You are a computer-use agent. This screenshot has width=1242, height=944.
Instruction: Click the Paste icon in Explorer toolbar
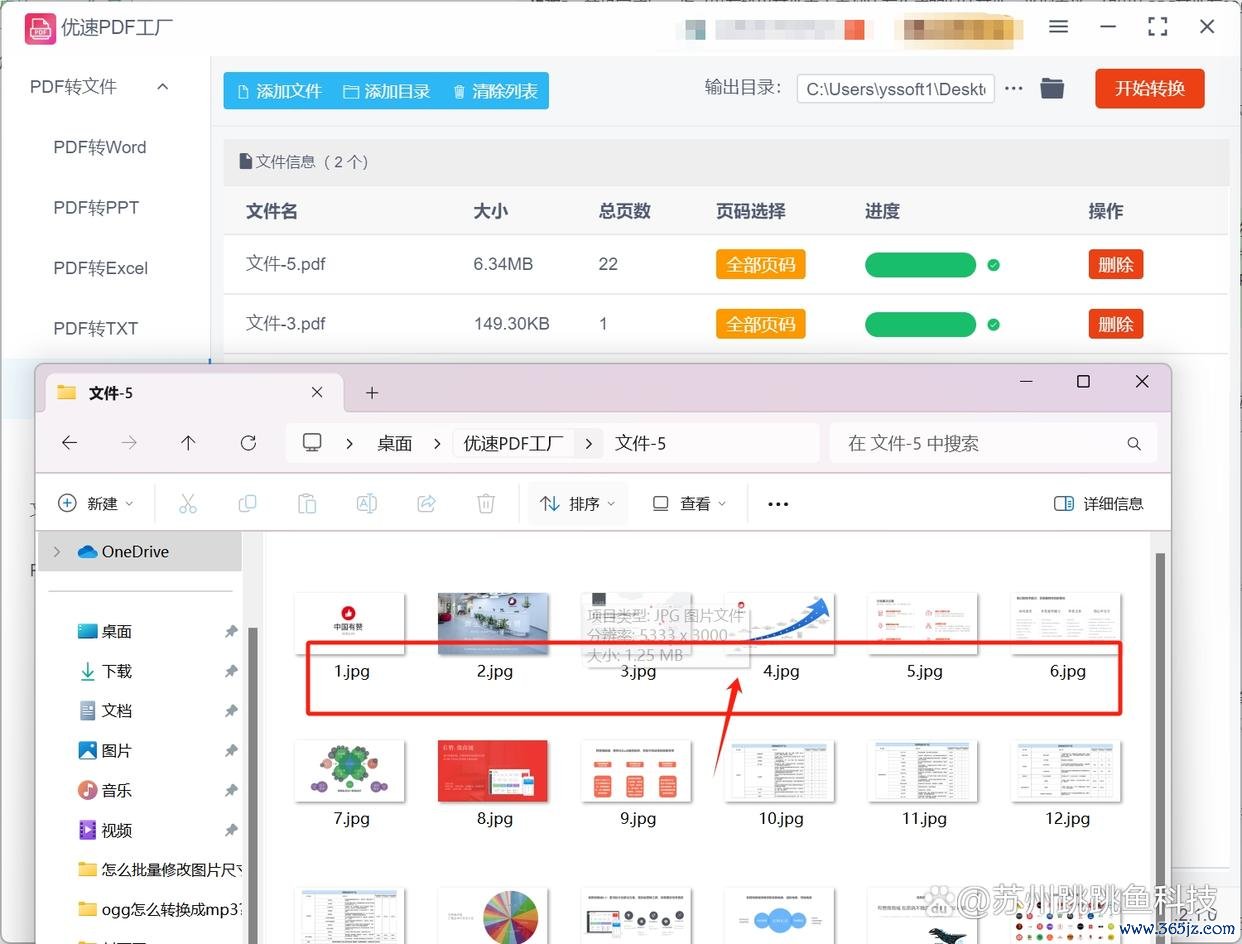(x=307, y=504)
